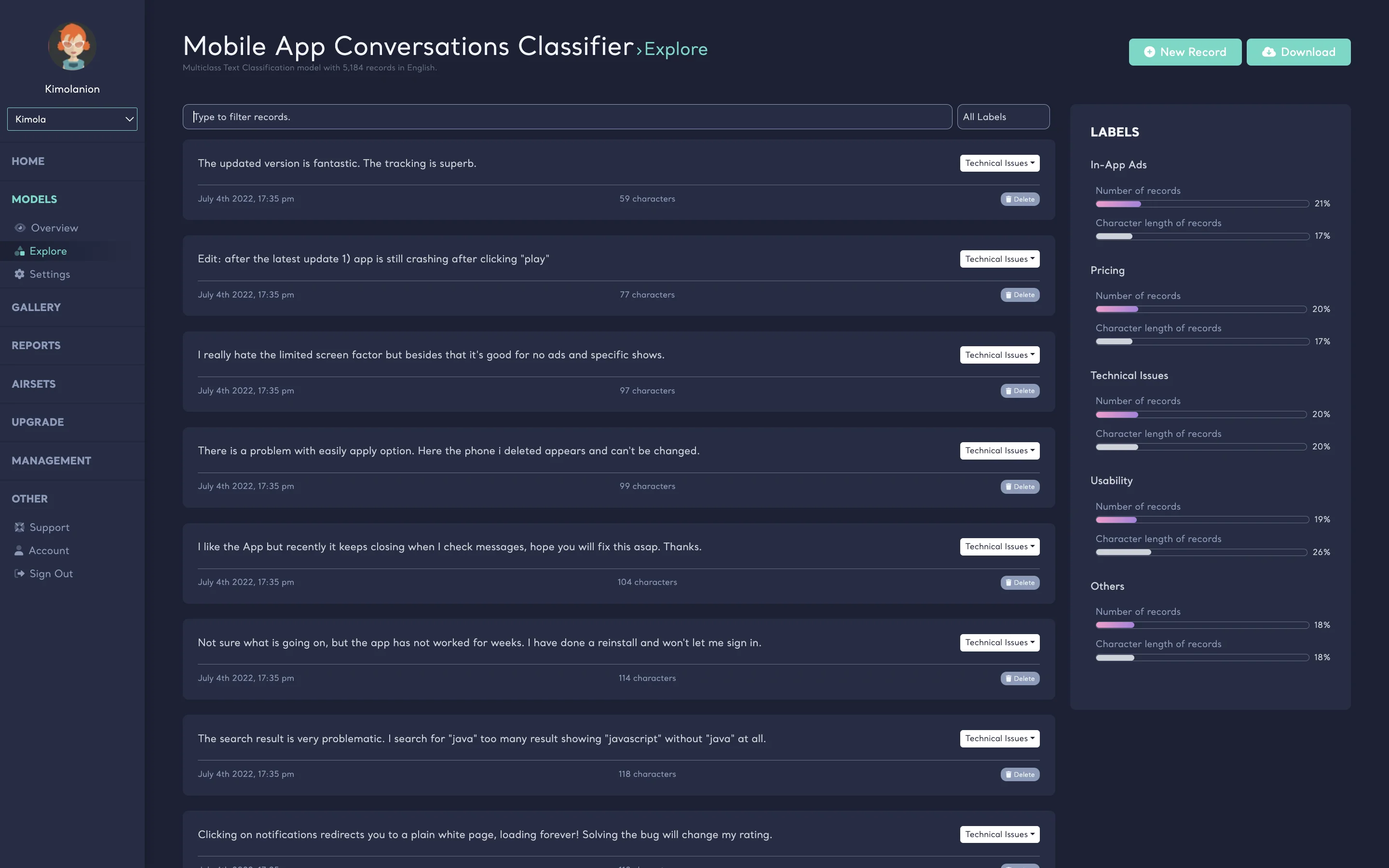Click the Kimolanion avatar picture
Image resolution: width=1389 pixels, height=868 pixels.
[72, 46]
